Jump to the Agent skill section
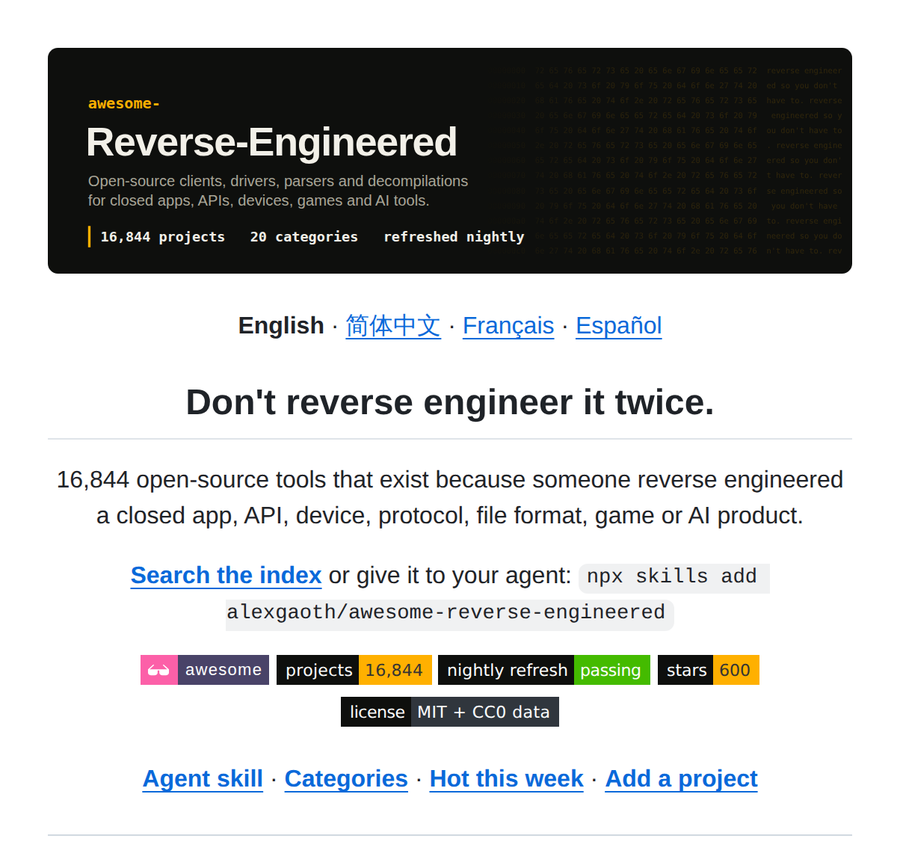 [x=203, y=779]
